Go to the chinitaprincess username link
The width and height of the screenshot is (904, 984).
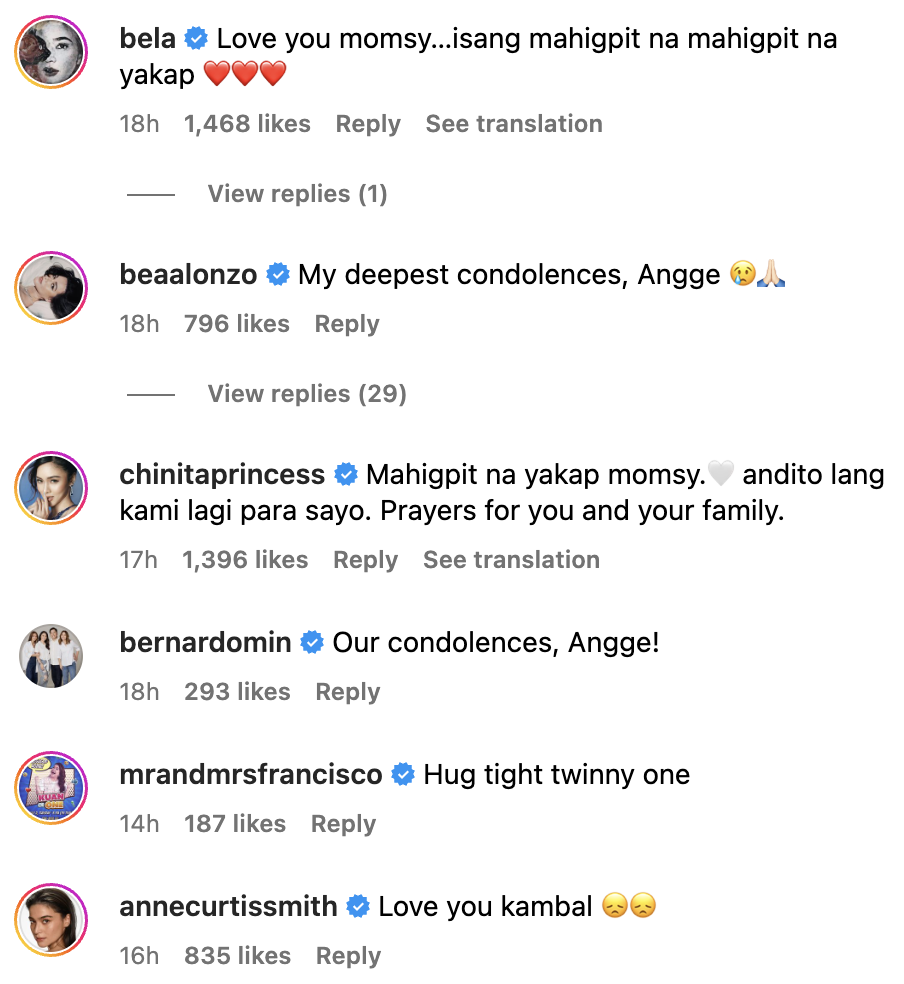[x=222, y=474]
